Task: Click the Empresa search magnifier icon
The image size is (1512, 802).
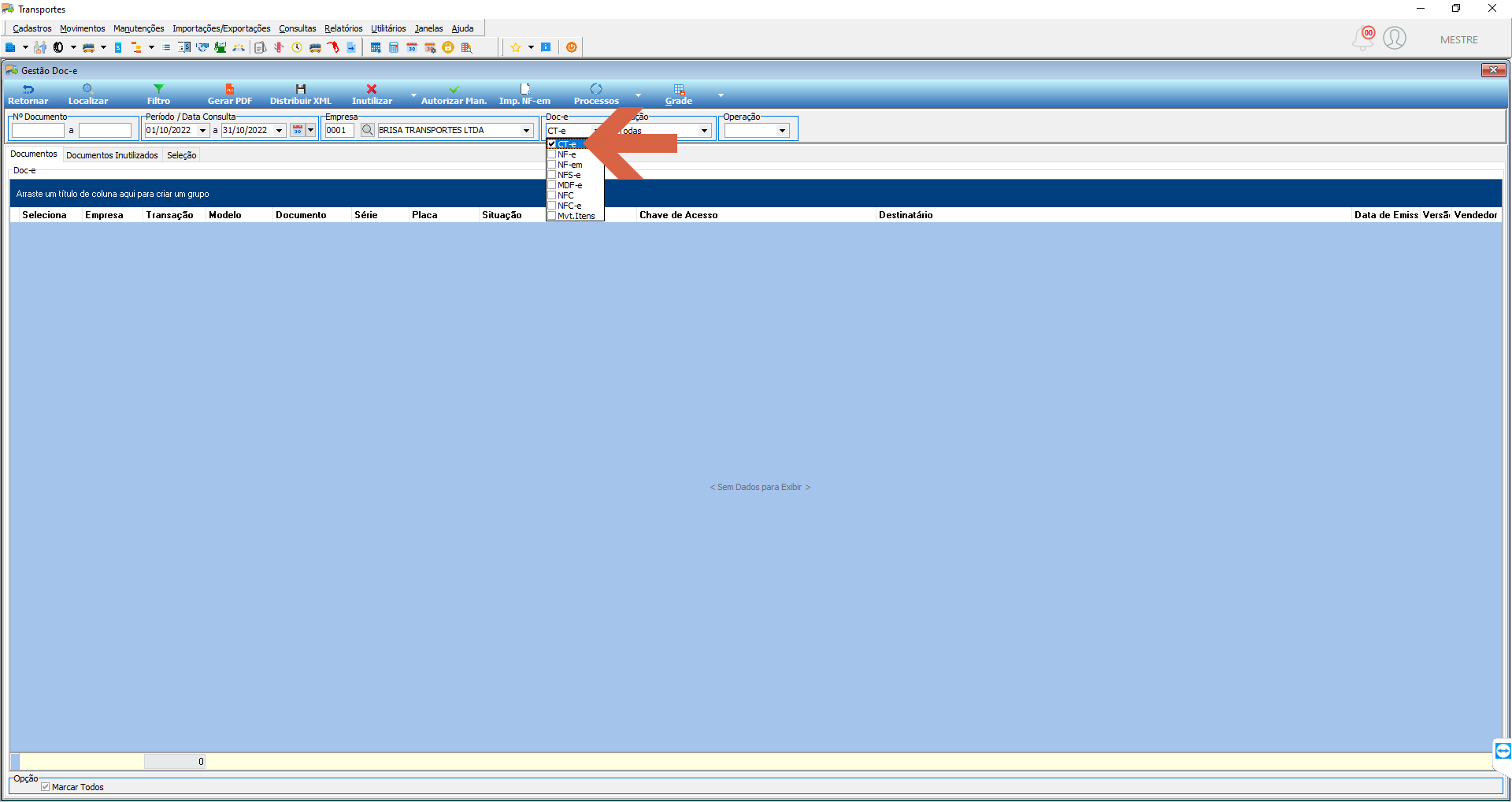Action: coord(368,130)
